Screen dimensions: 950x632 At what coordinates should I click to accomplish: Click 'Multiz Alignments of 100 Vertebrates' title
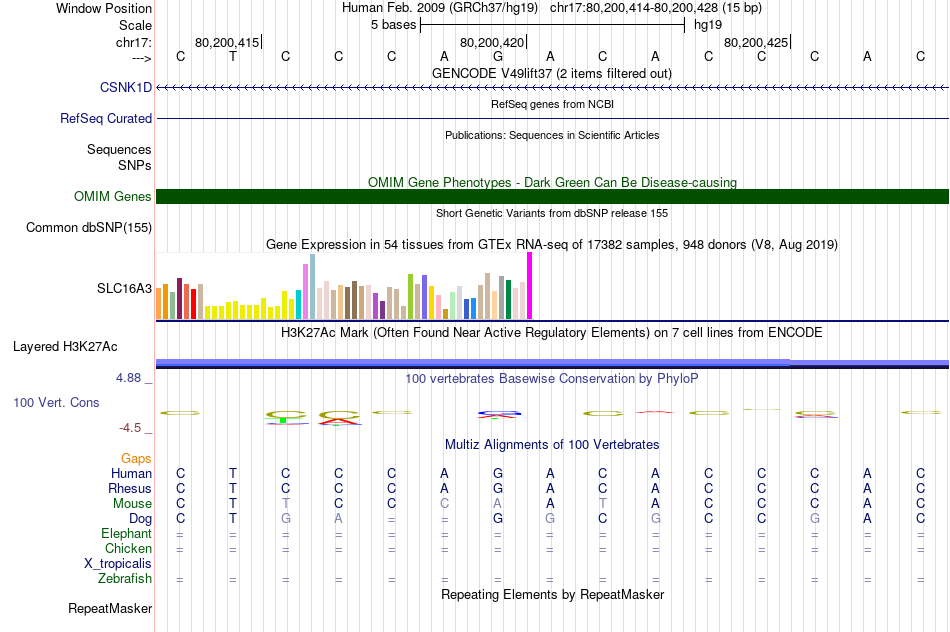552,445
